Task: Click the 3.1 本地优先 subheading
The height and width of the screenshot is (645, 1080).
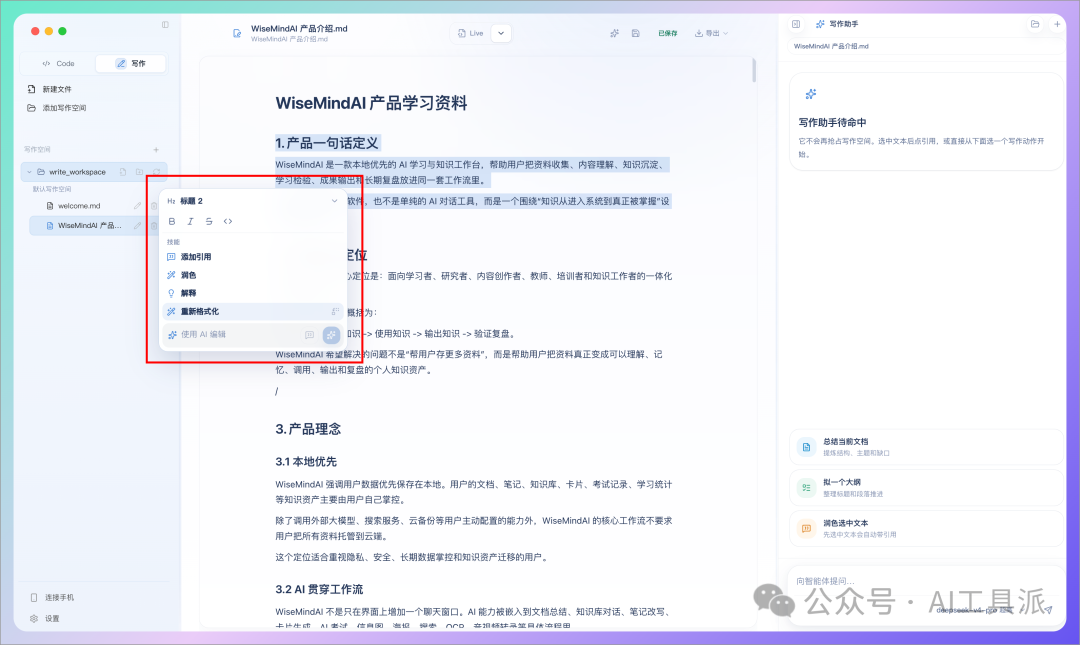Action: coord(306,462)
